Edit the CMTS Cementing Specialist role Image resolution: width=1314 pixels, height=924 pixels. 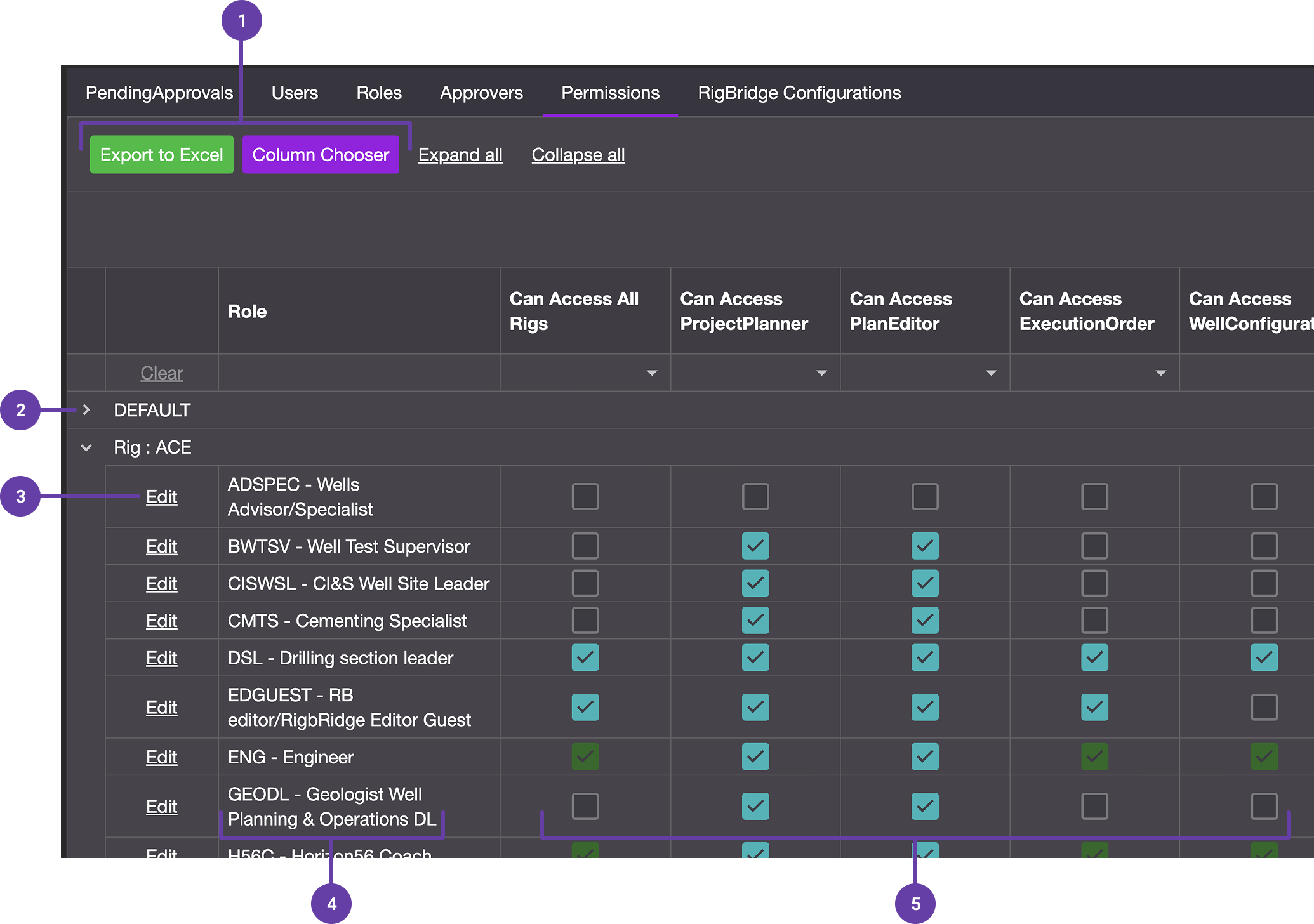[161, 621]
